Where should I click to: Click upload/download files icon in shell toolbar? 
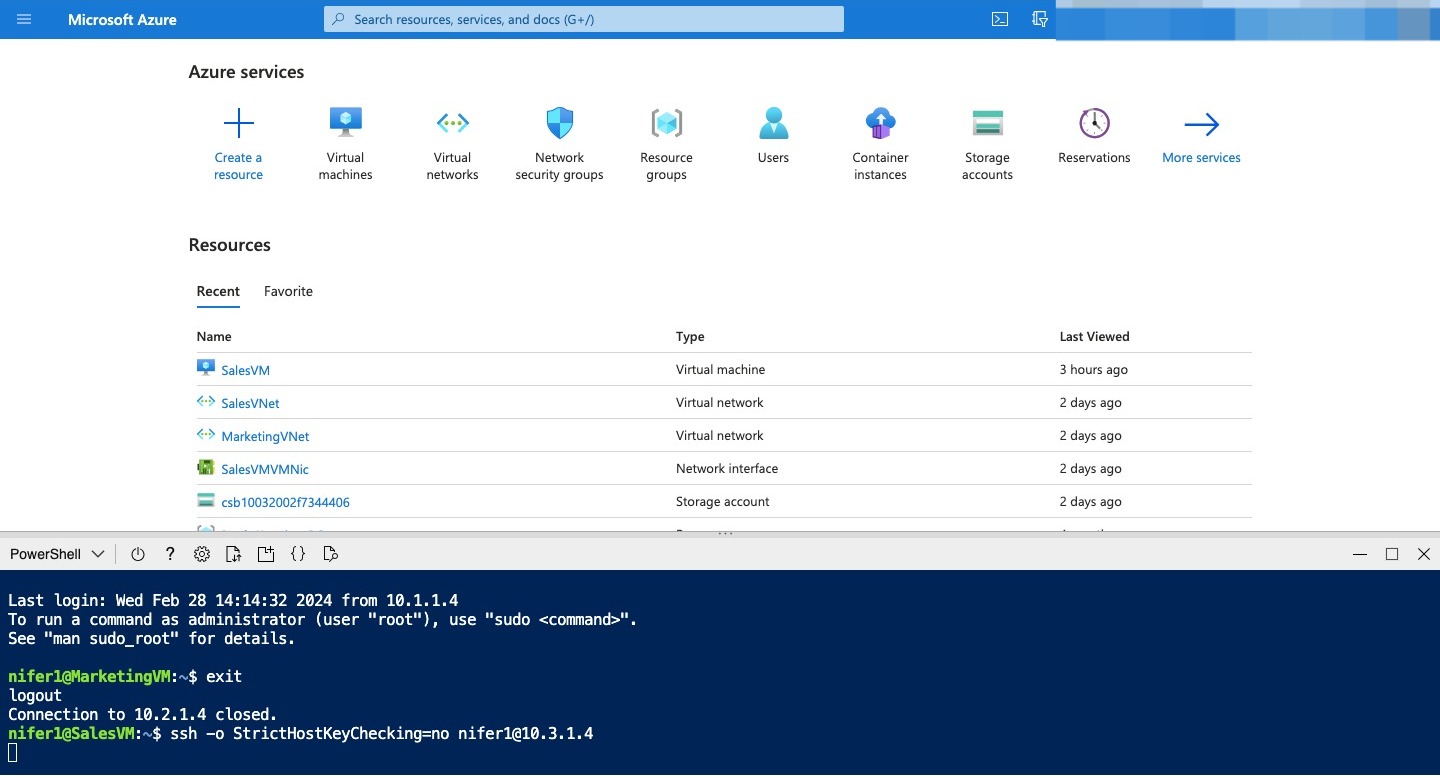click(x=234, y=554)
